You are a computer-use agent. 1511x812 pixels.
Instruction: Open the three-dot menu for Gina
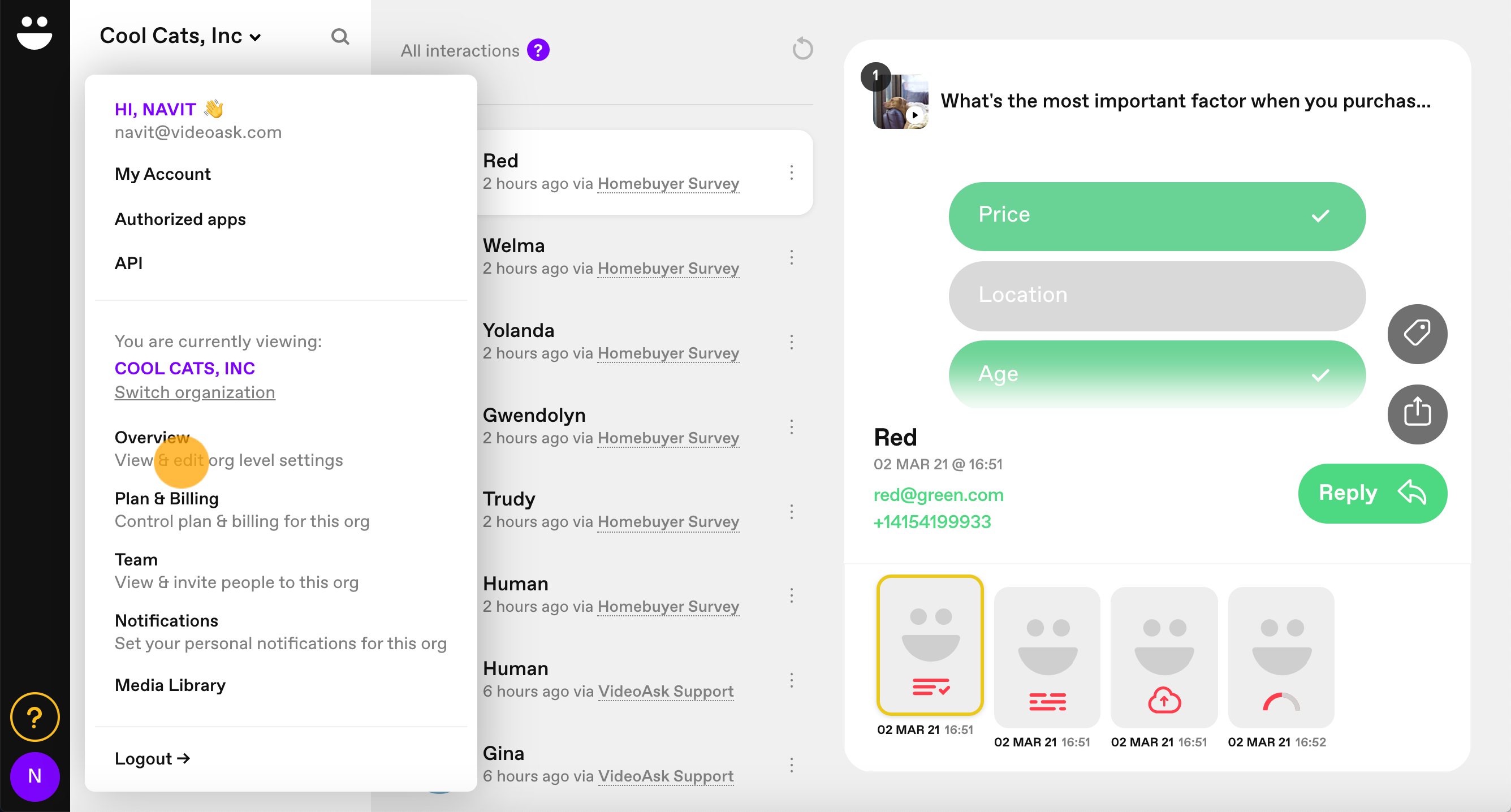[x=791, y=765]
